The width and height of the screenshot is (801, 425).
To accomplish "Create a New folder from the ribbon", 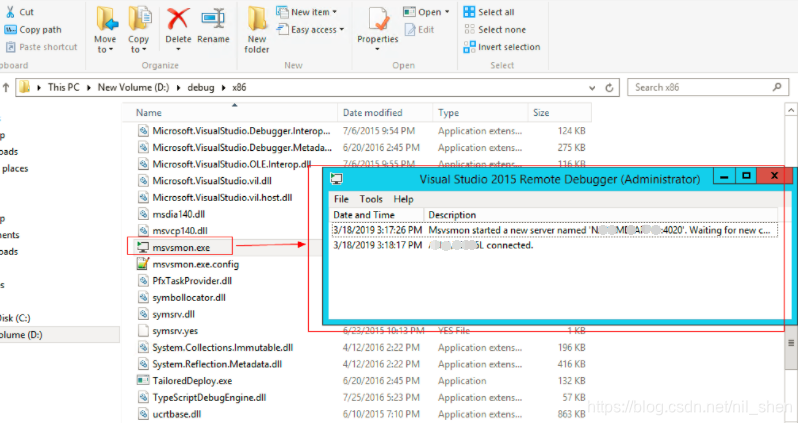I will 256,31.
